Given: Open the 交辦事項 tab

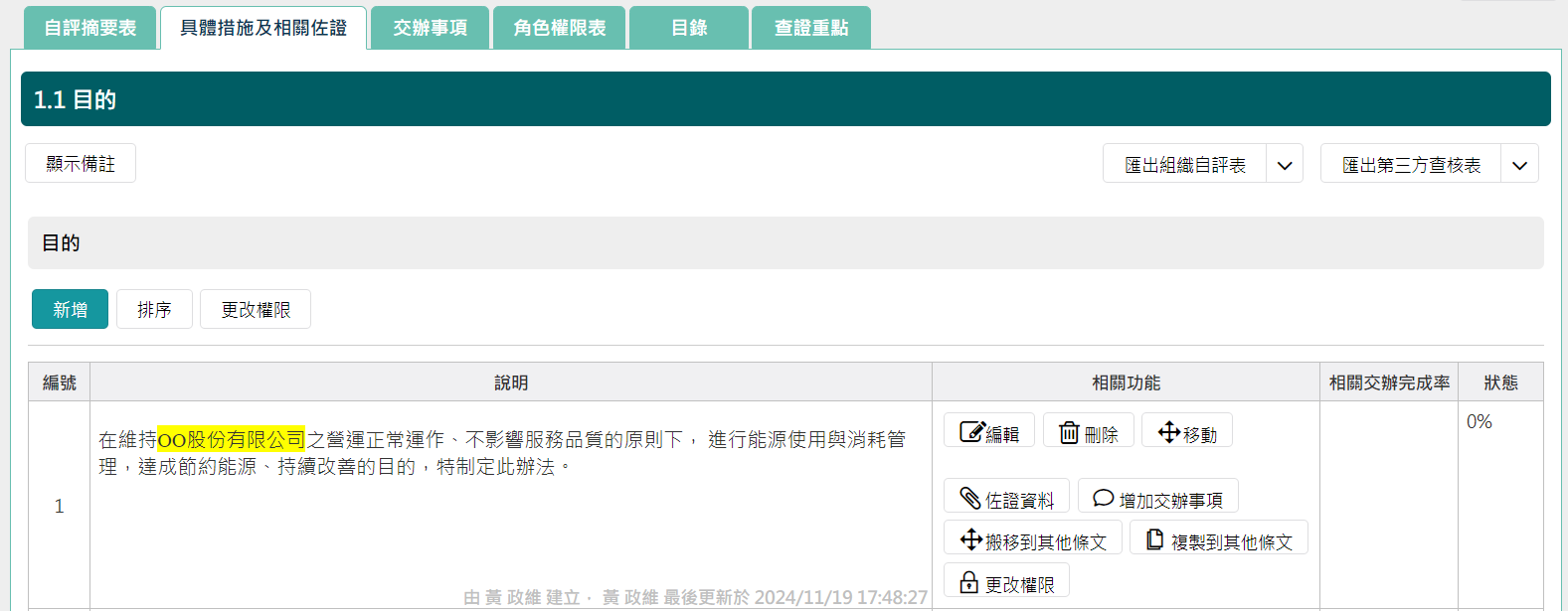Looking at the screenshot, I should tap(430, 28).
